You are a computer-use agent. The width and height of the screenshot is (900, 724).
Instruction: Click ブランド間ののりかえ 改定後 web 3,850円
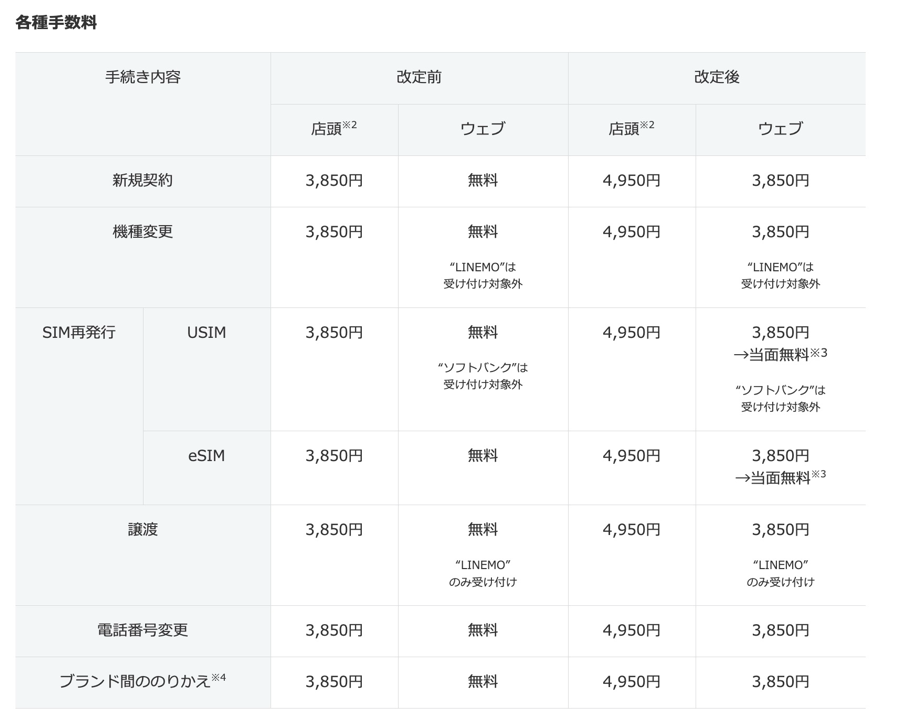click(781, 682)
